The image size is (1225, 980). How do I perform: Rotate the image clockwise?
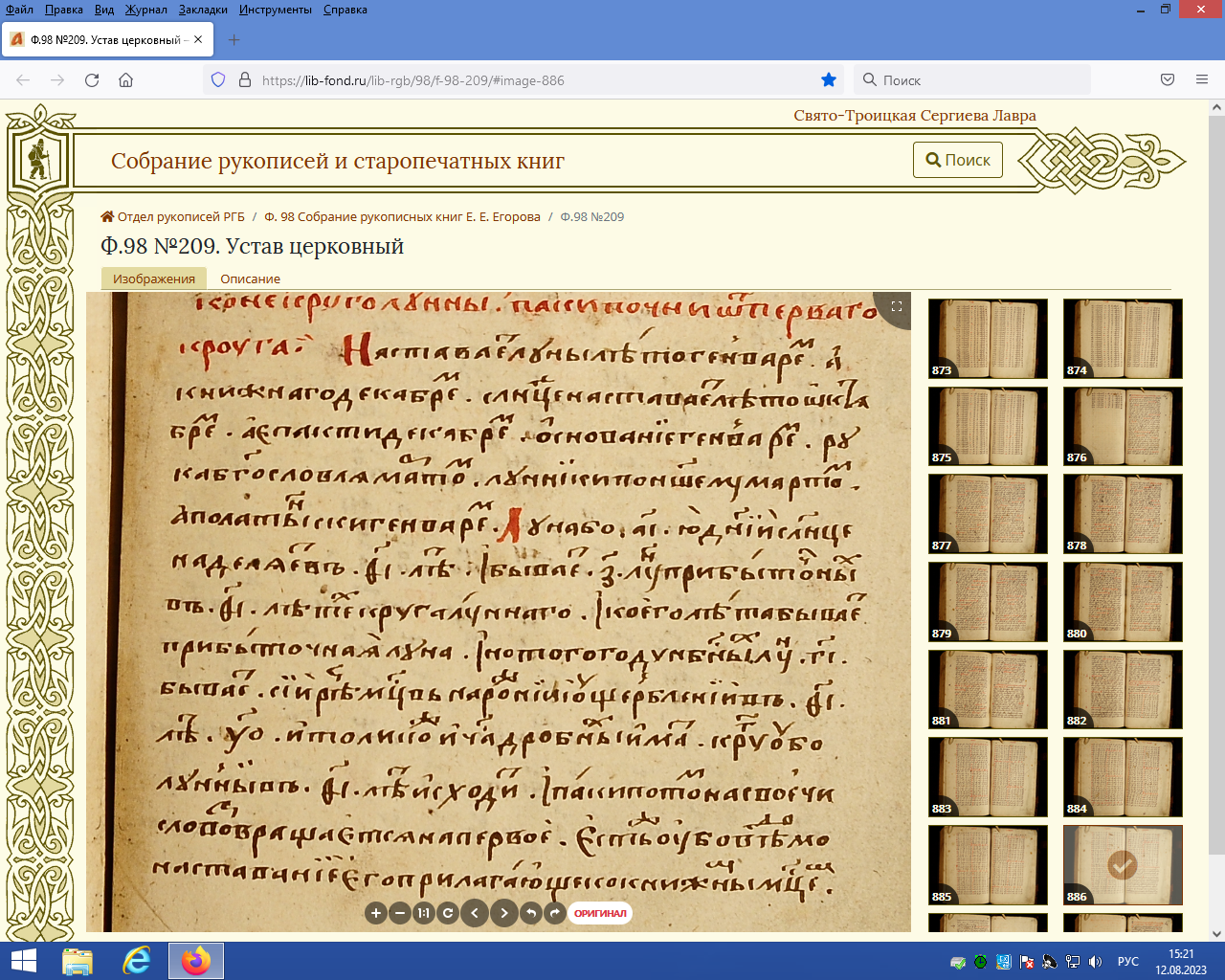pos(554,913)
